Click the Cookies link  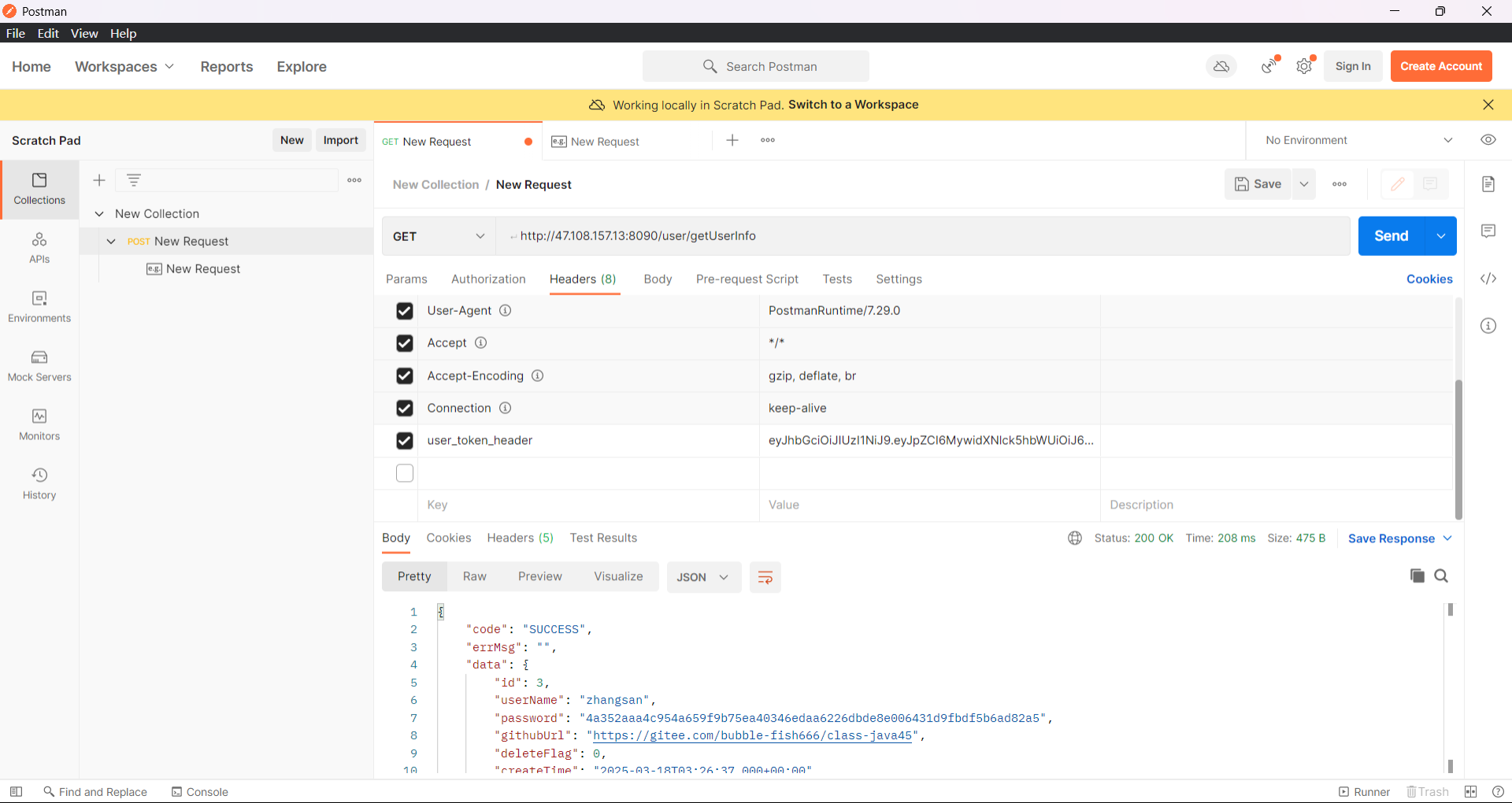tap(1429, 279)
